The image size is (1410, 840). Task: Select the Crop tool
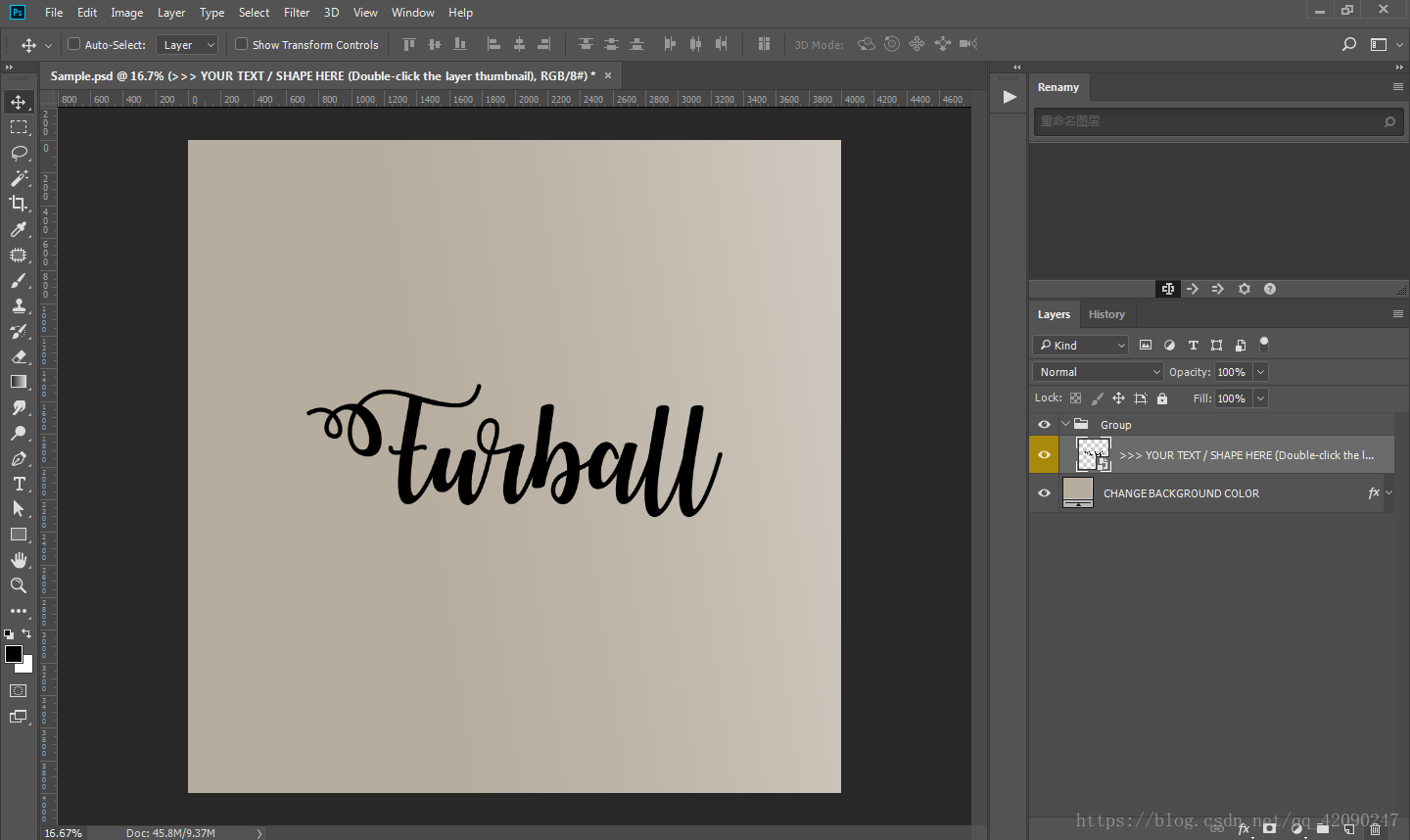coord(19,204)
